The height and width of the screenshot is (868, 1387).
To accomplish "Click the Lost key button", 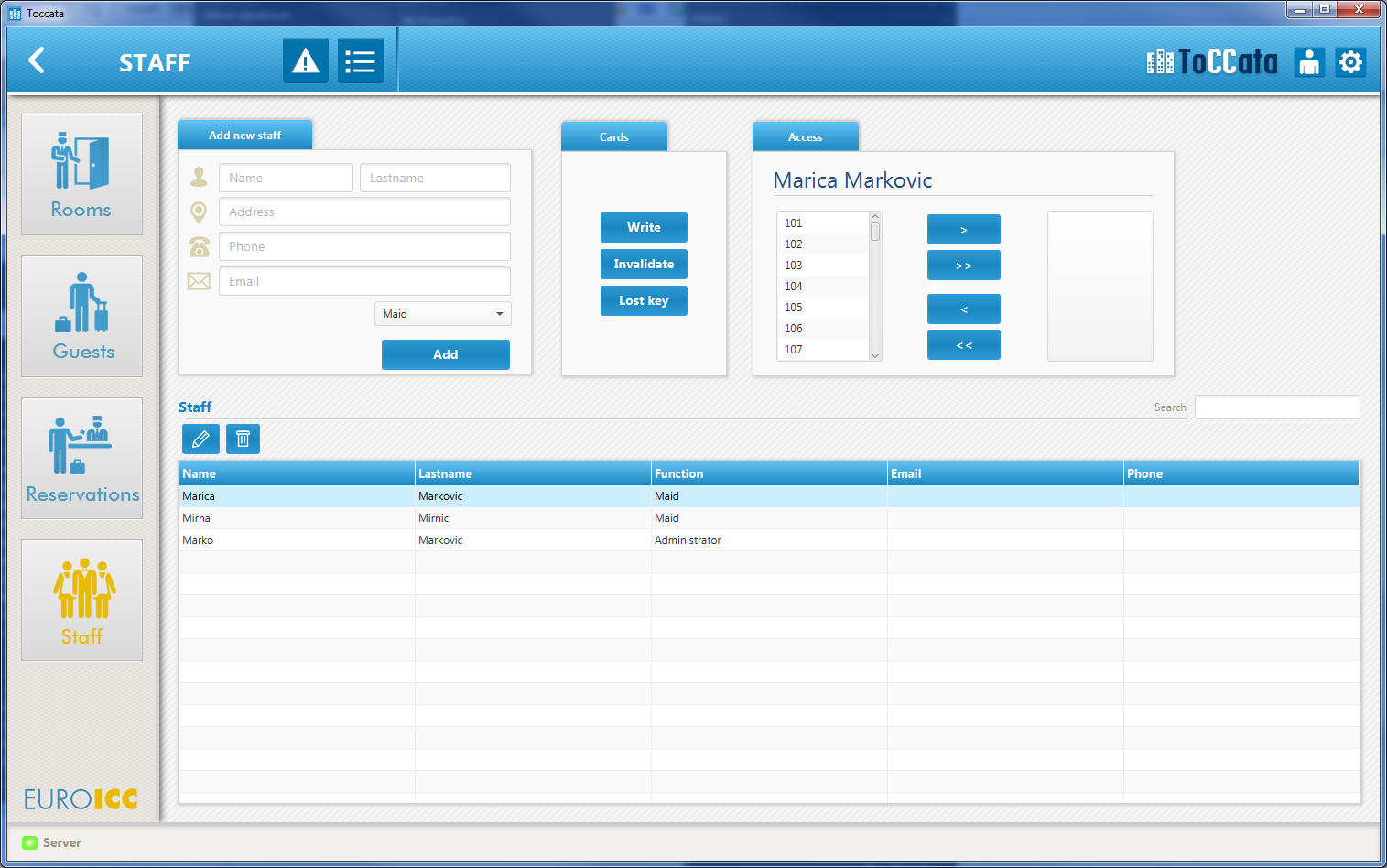I will pyautogui.click(x=644, y=300).
